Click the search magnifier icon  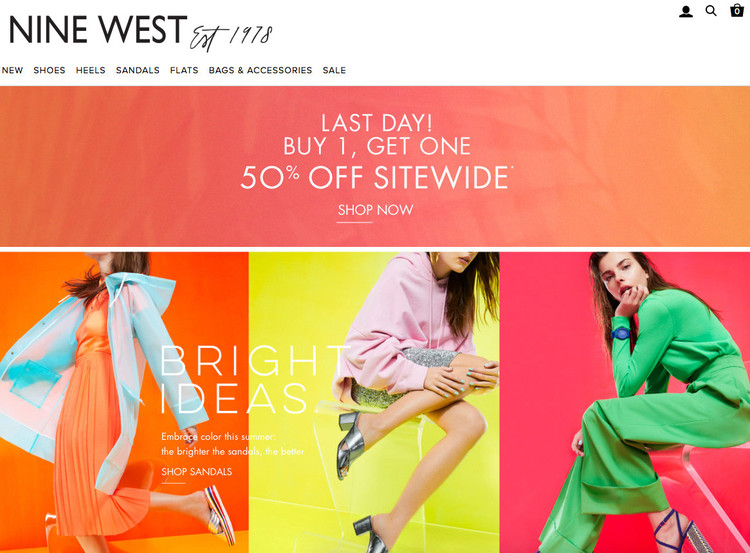pyautogui.click(x=711, y=11)
